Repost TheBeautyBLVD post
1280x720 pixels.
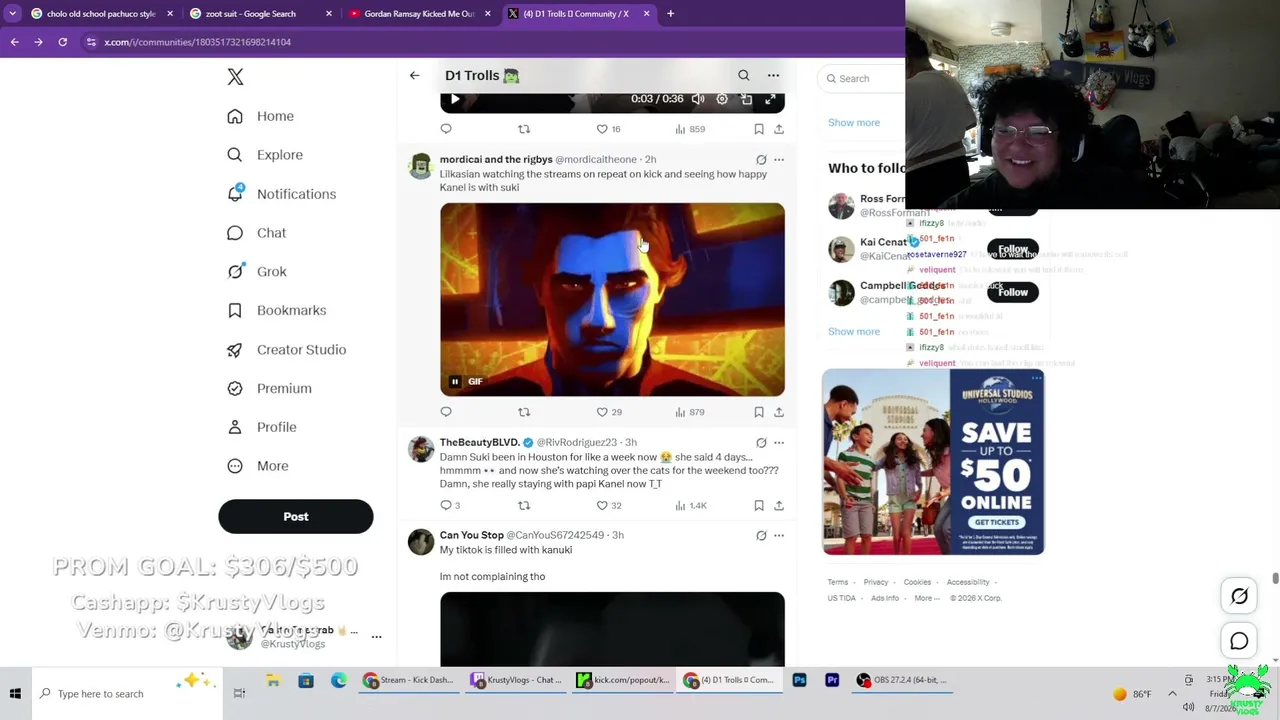coord(524,505)
